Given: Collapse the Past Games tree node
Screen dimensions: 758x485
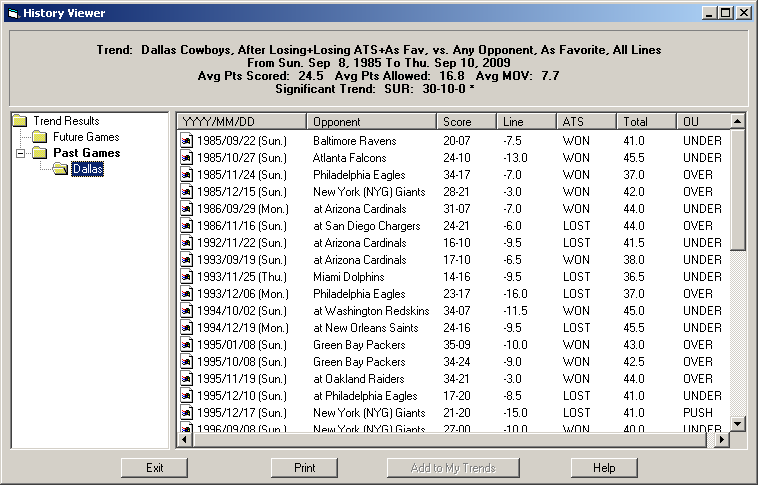Looking at the screenshot, I should 20,153.
